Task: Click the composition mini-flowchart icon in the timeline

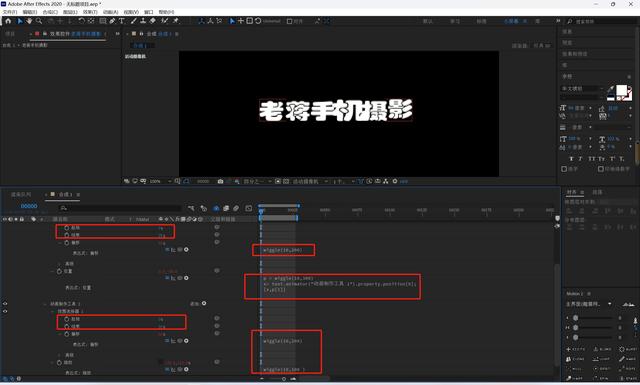Action: (x=191, y=208)
